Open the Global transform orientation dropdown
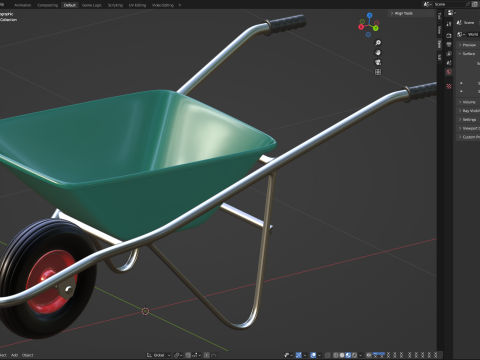The image size is (480, 360). click(159, 355)
